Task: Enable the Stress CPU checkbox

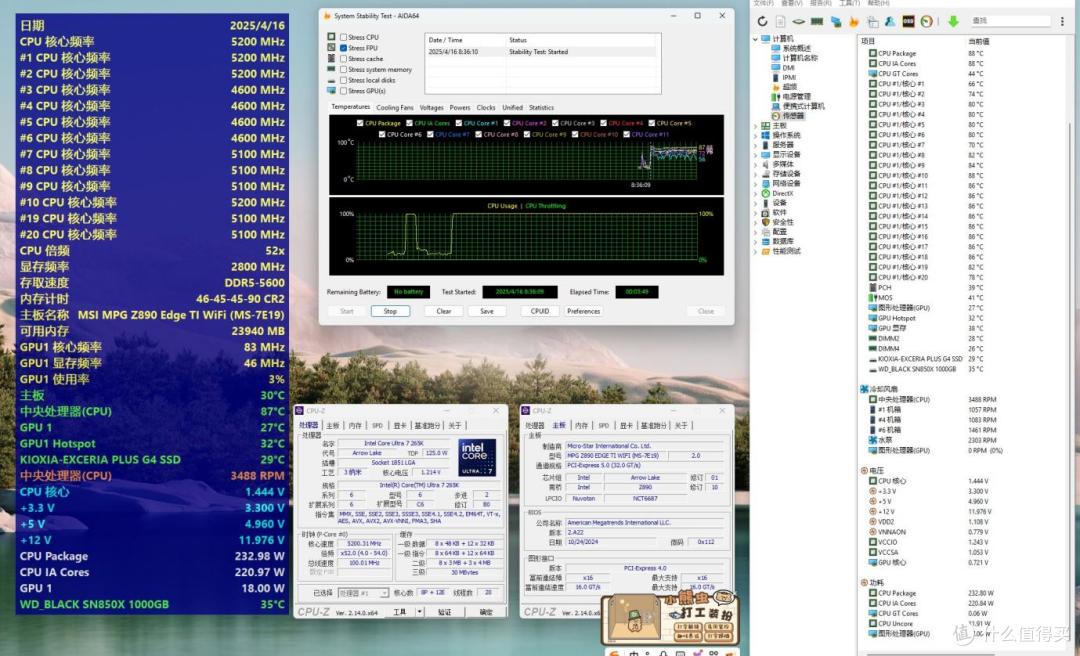Action: click(x=344, y=37)
